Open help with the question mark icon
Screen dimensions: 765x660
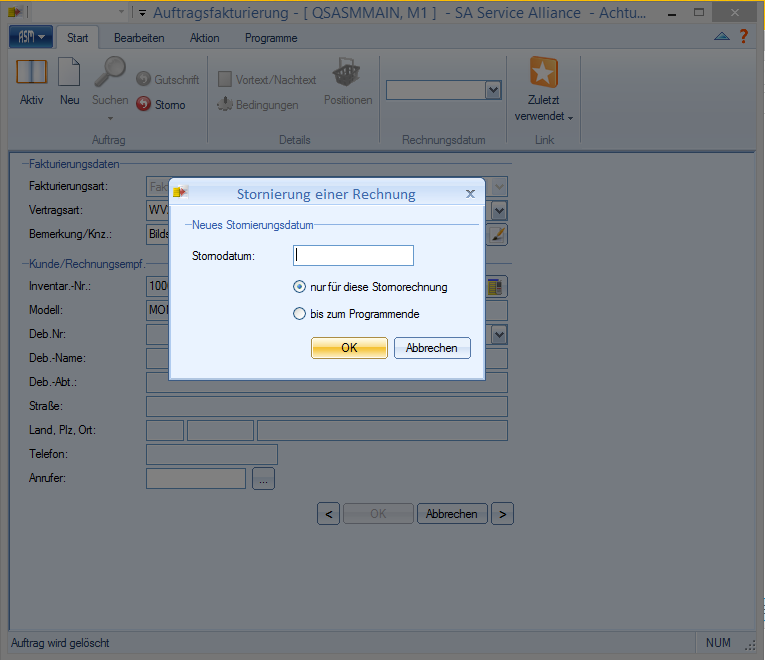[x=744, y=36]
